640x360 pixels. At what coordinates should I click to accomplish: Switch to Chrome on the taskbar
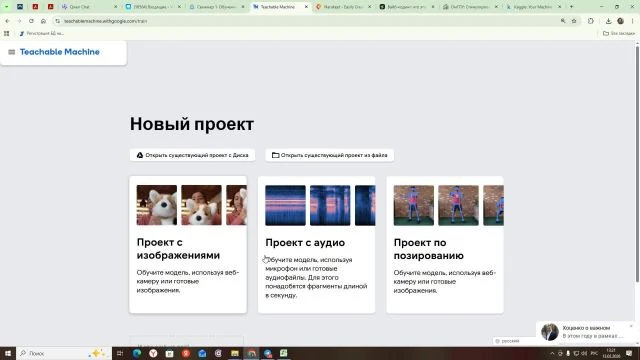(251, 353)
